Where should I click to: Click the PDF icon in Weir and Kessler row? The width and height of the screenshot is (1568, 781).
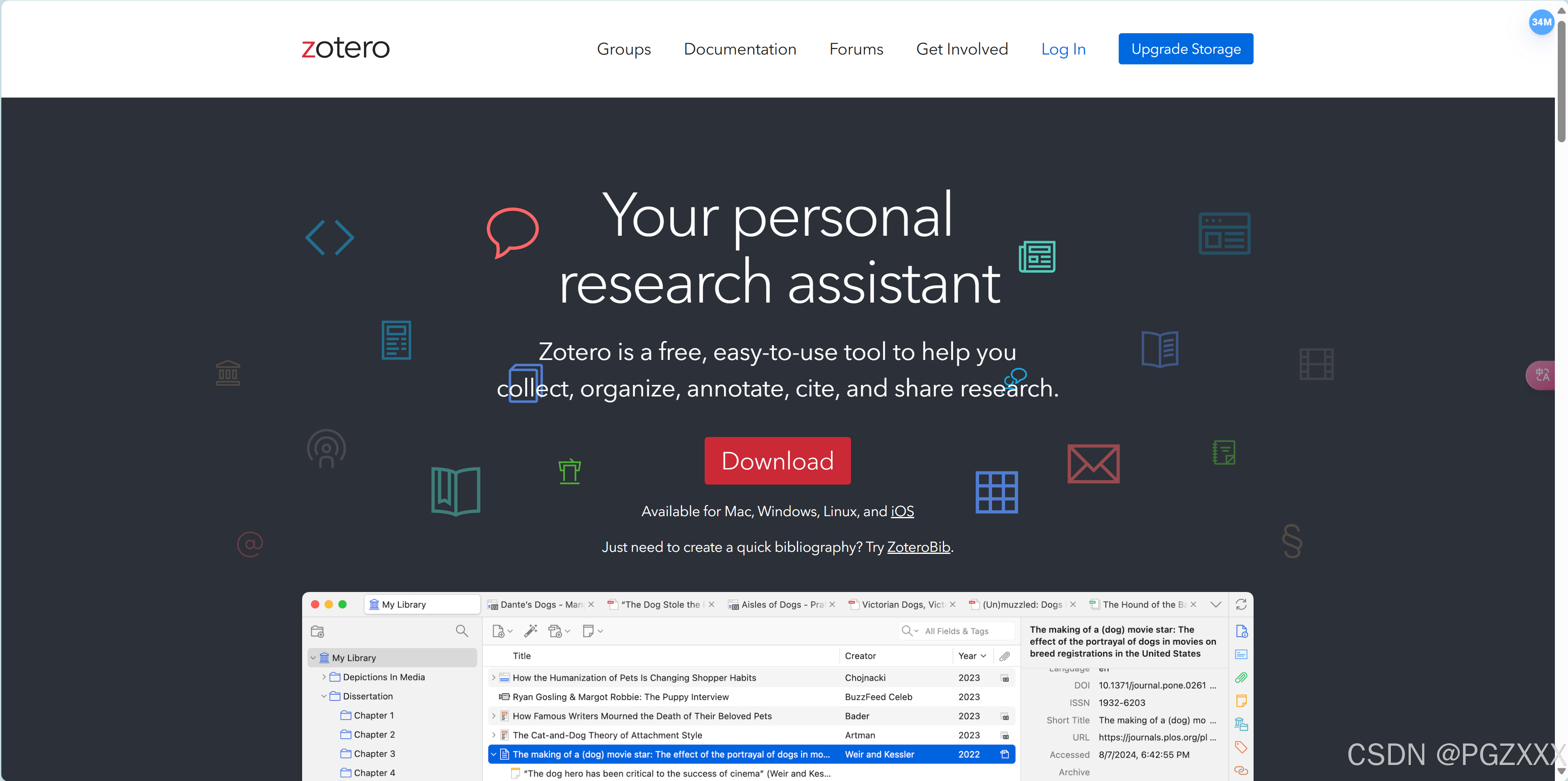[1005, 754]
